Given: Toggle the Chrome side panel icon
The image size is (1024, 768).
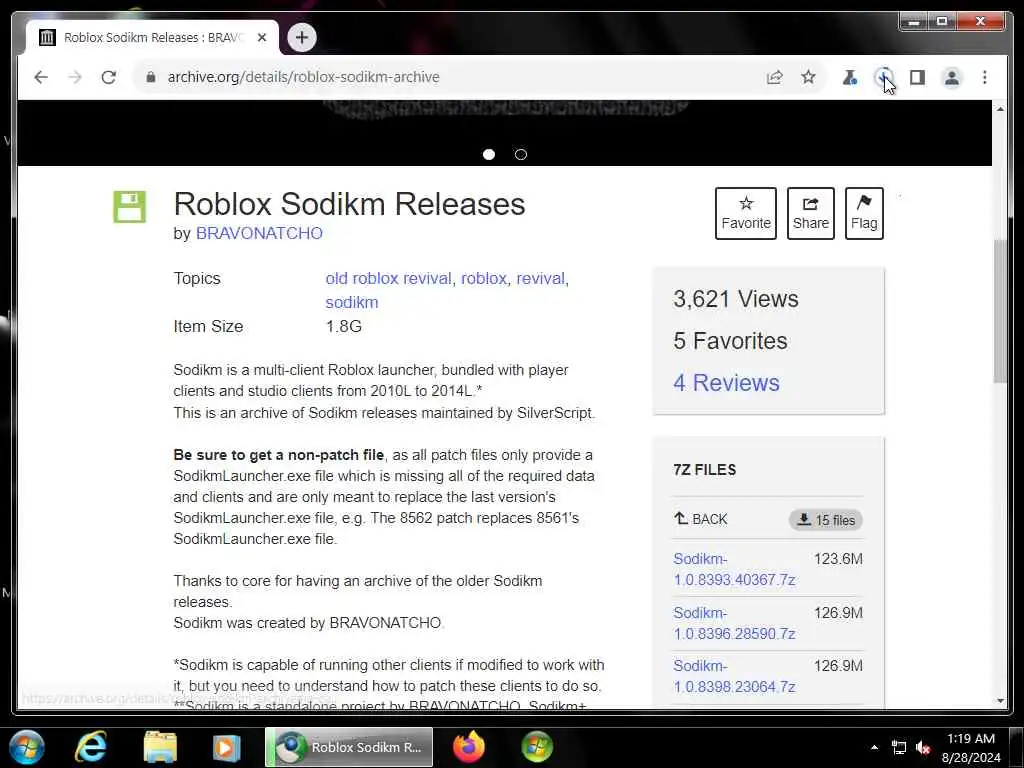Looking at the screenshot, I should coord(918,77).
